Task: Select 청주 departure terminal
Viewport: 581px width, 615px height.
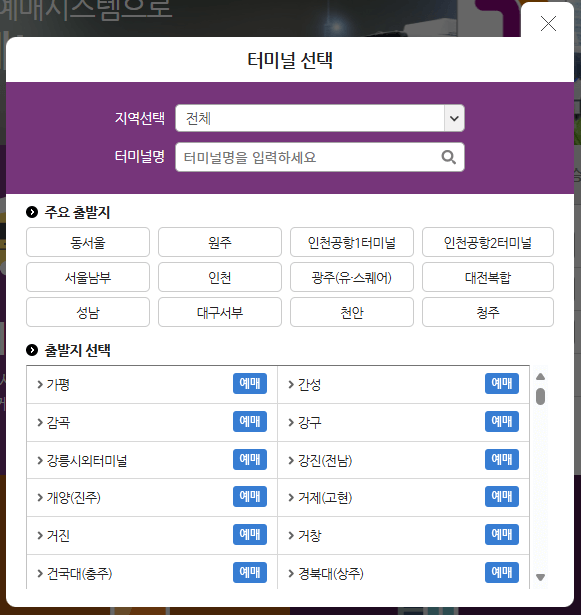Action: pos(488,312)
